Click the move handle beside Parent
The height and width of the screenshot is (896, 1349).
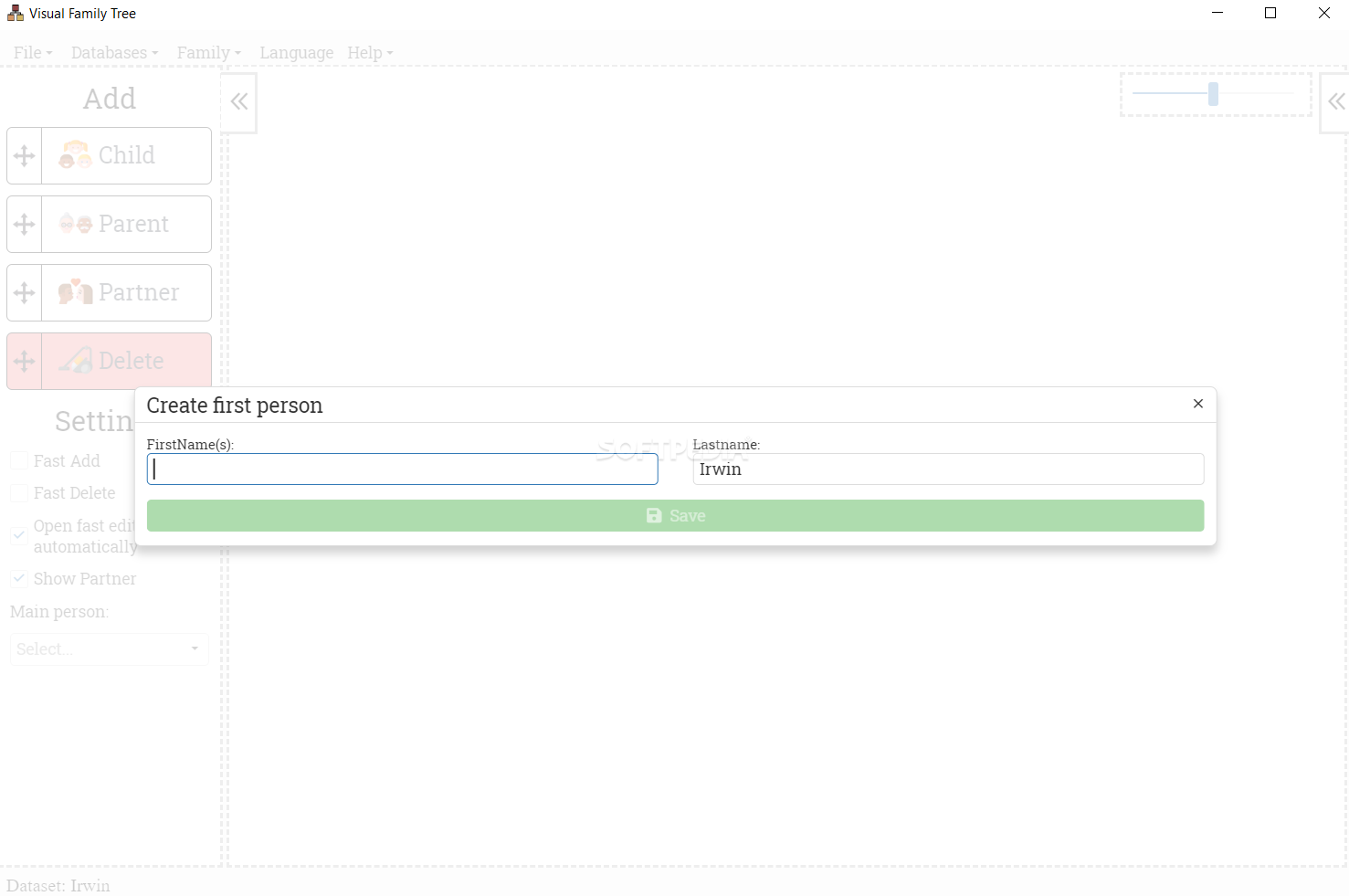click(25, 225)
